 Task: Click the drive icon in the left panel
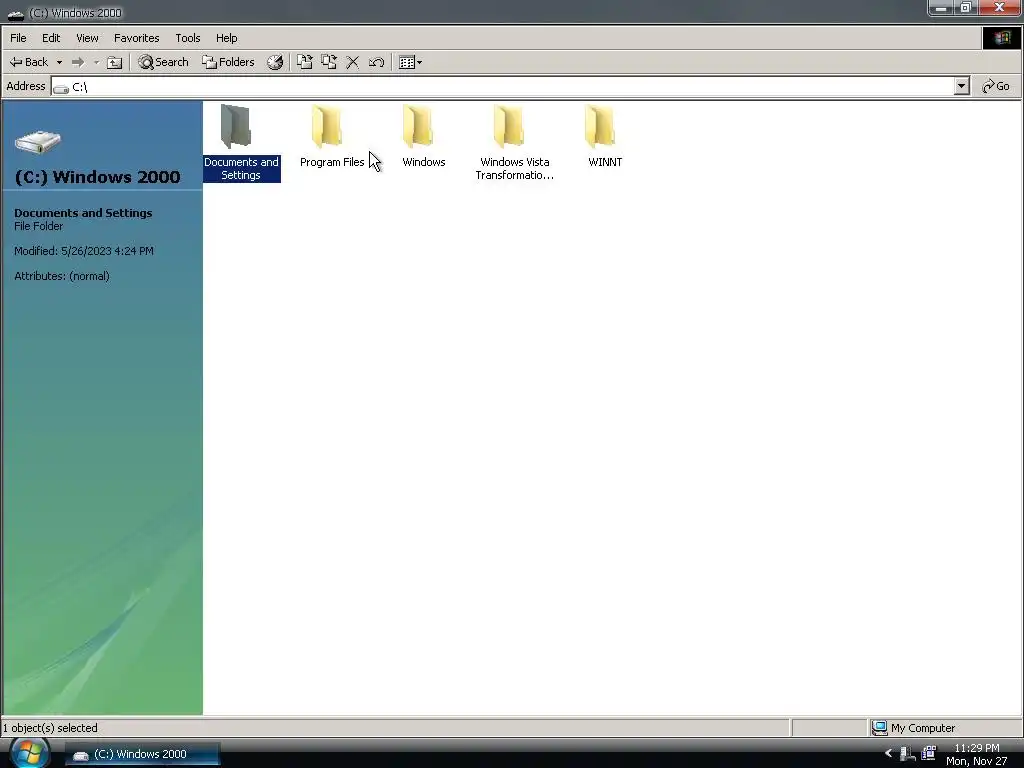click(38, 142)
